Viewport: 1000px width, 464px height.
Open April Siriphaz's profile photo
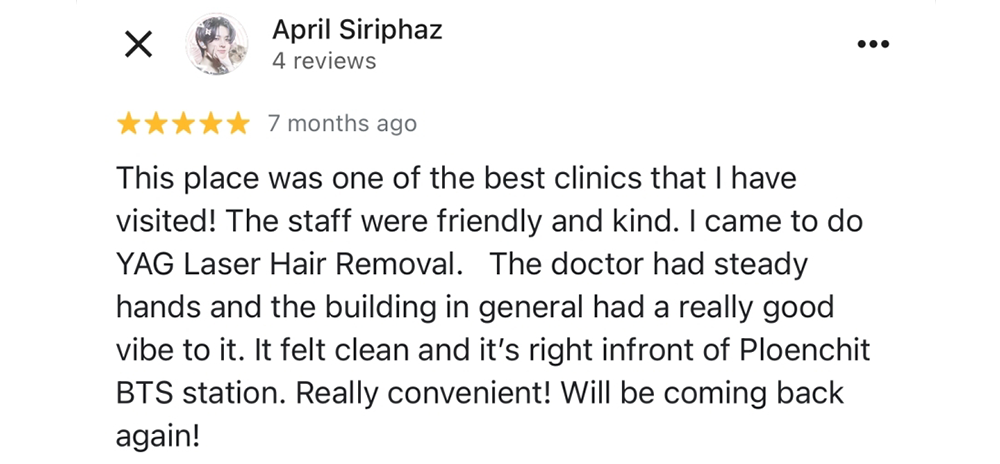[x=216, y=44]
